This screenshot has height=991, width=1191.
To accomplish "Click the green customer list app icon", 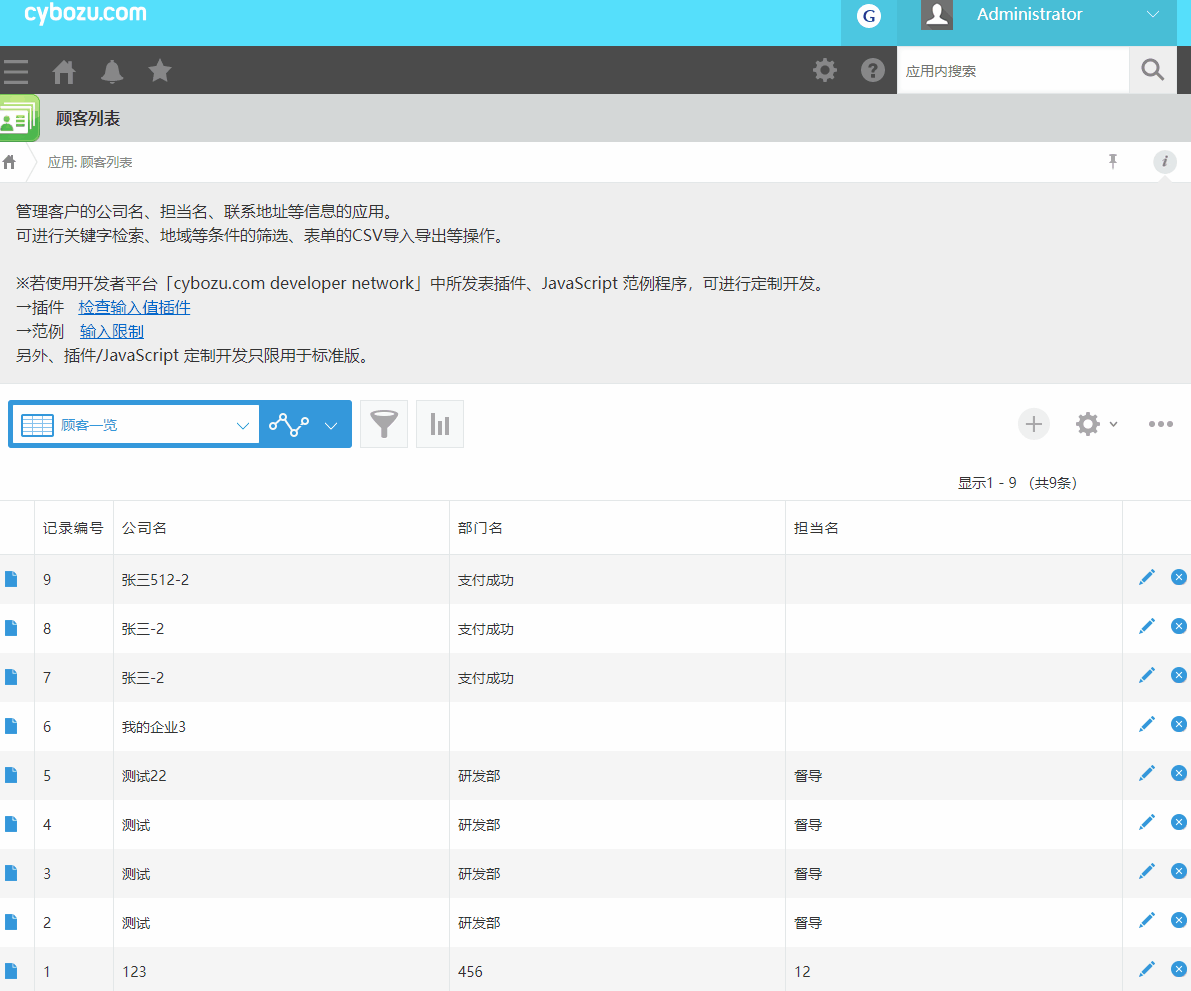I will (18, 118).
